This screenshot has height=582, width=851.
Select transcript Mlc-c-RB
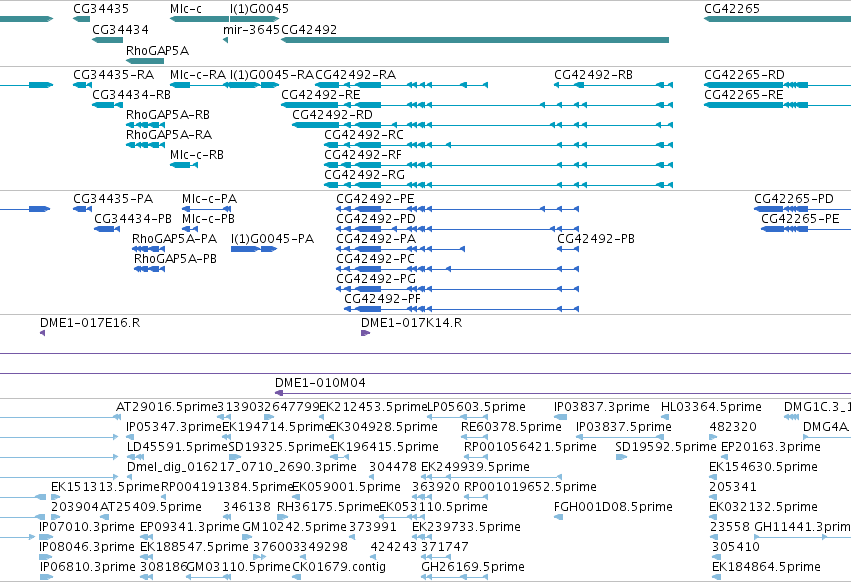(x=184, y=165)
